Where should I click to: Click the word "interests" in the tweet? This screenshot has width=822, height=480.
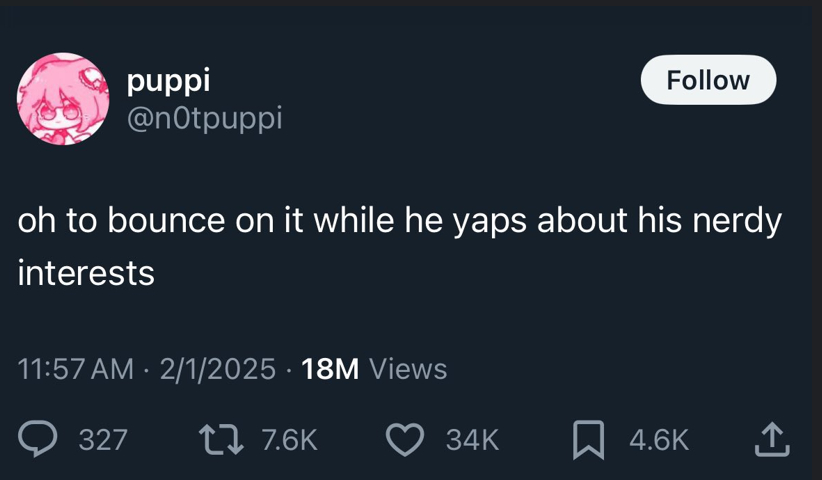pyautogui.click(x=86, y=273)
